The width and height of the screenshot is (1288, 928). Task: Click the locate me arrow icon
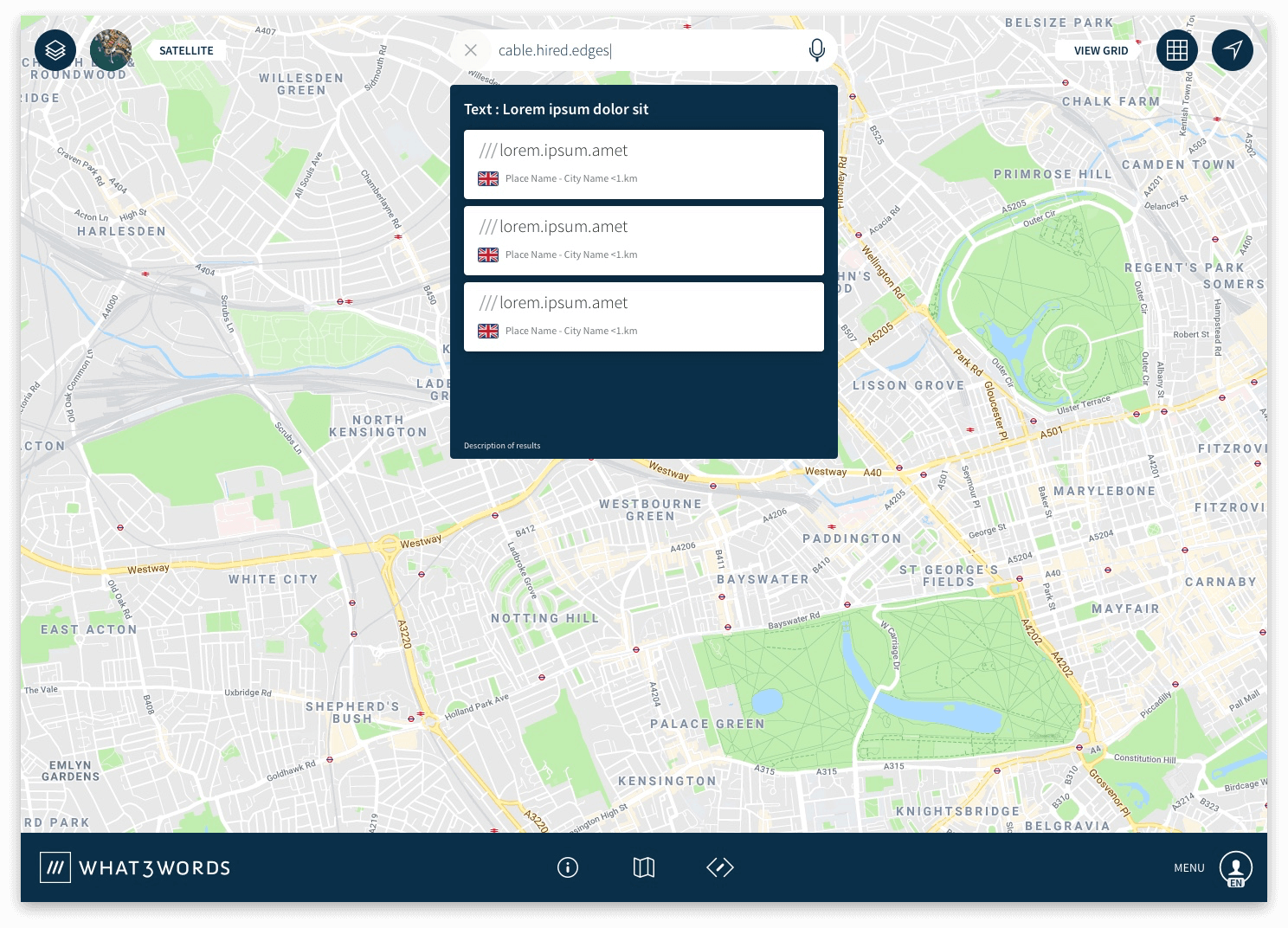pyautogui.click(x=1233, y=50)
